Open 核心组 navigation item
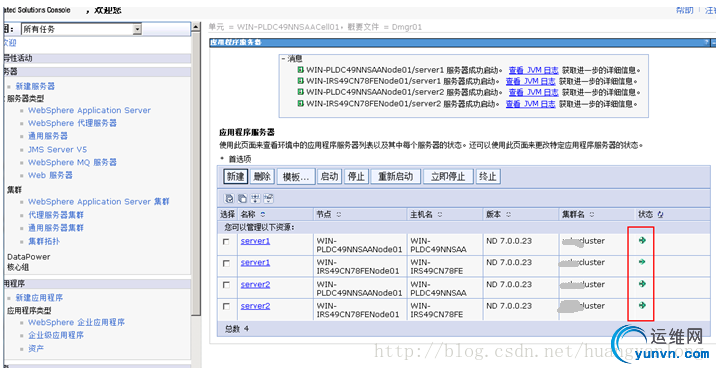Screen dimensions: 716x371 pyautogui.click(x=18, y=267)
